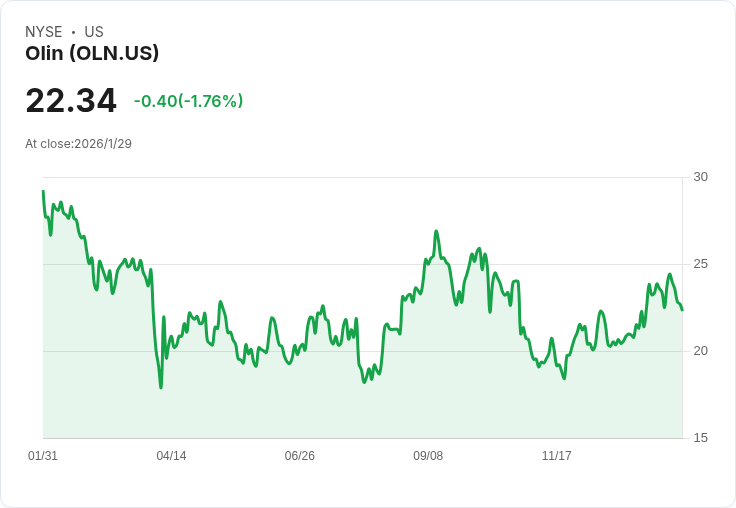736x508 pixels.
Task: Click the 20 price axis label
Action: coord(701,351)
